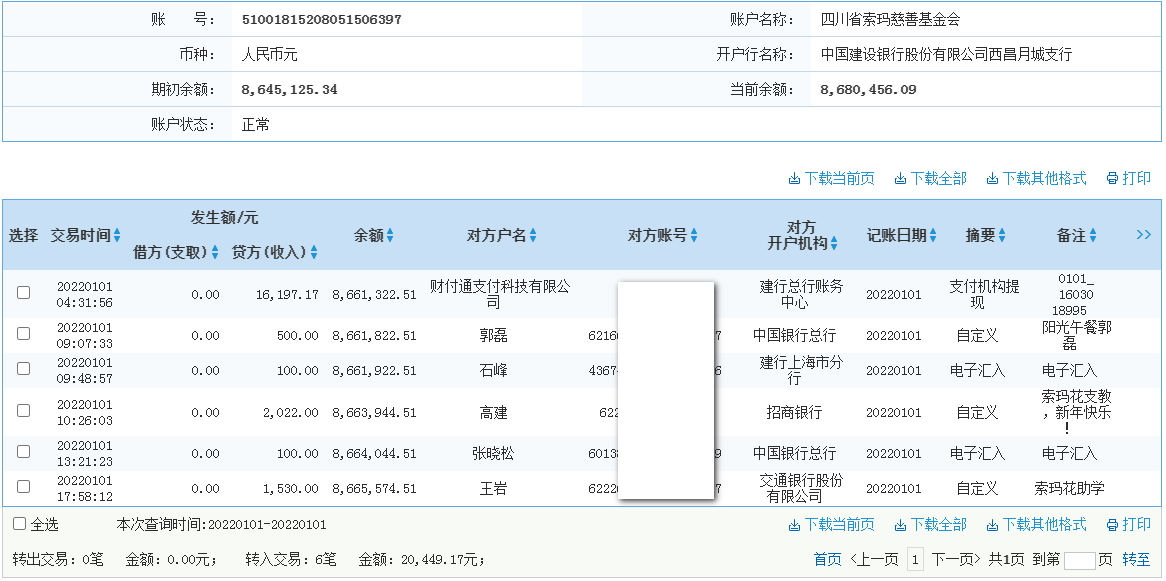Go to 首页 first page
Viewport: 1166px width, 581px height.
tap(828, 559)
